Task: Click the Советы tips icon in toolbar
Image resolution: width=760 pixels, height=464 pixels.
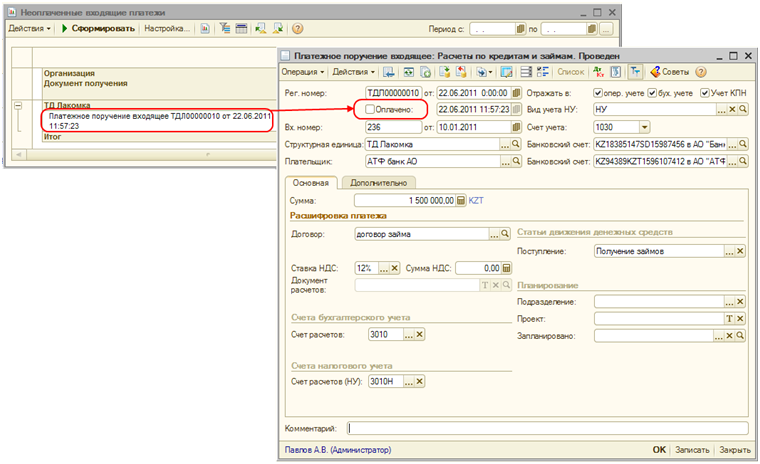Action: point(656,72)
